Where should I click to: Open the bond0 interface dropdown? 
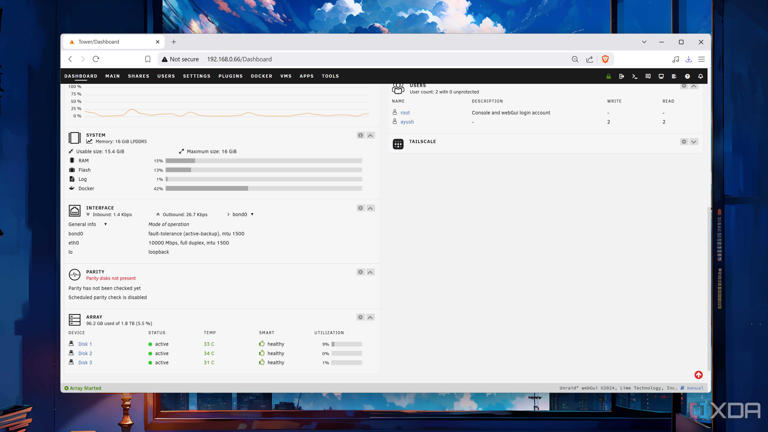pos(243,214)
